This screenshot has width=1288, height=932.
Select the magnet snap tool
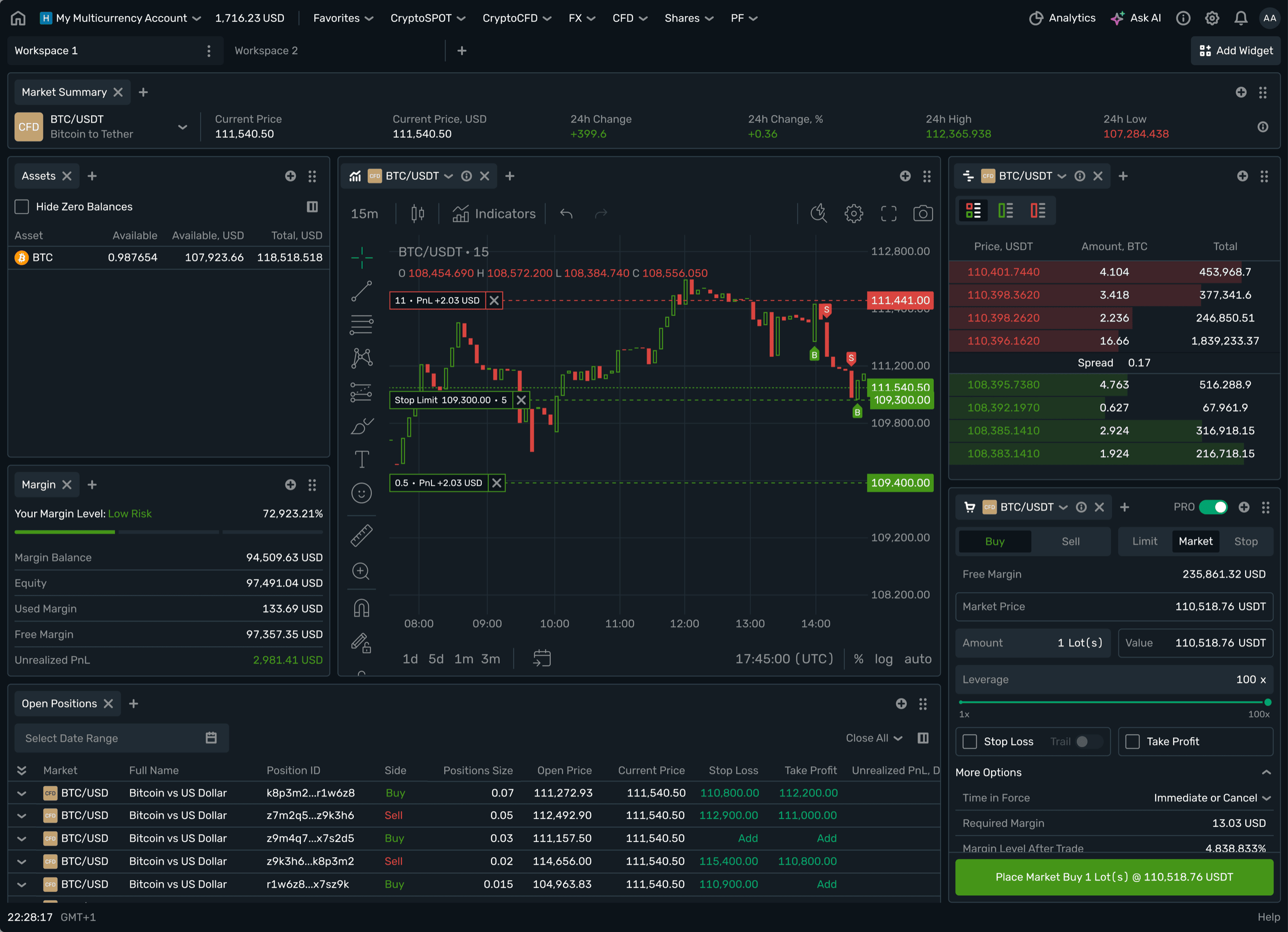(361, 608)
